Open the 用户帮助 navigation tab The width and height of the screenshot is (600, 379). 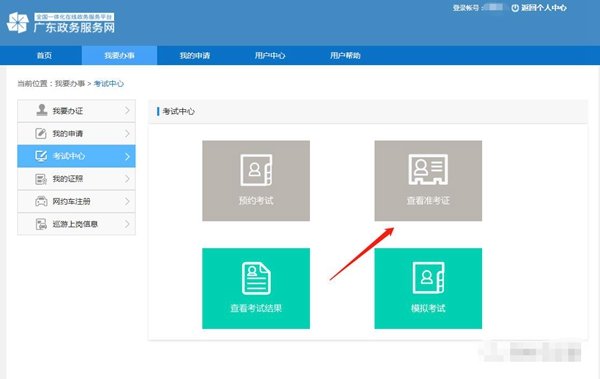pos(345,56)
